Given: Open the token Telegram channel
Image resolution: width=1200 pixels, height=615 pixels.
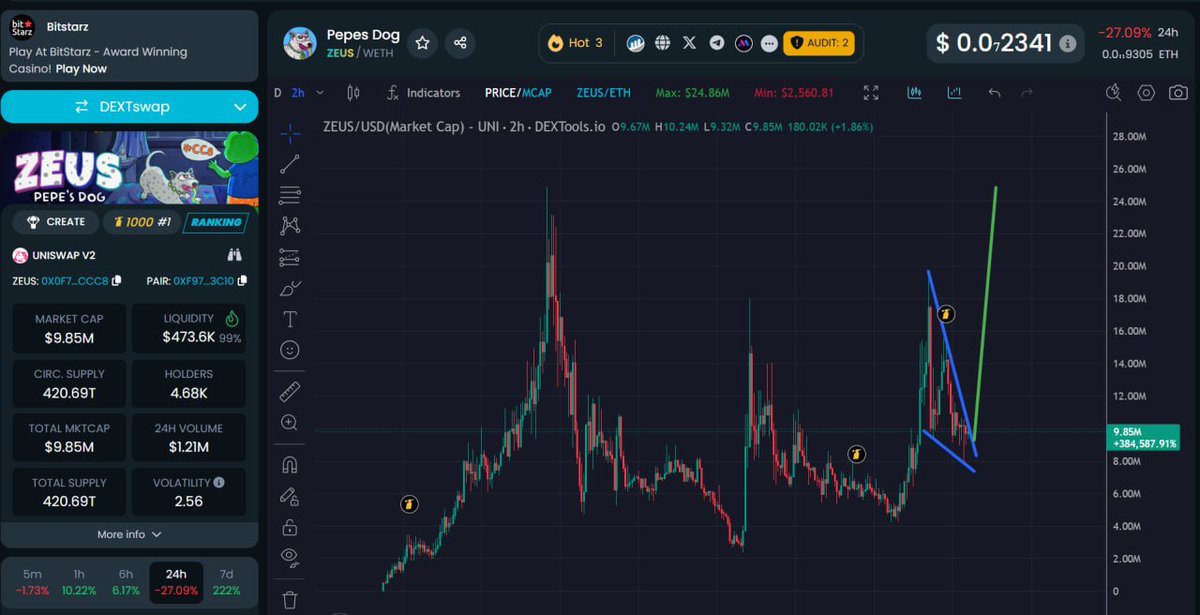Looking at the screenshot, I should (716, 43).
